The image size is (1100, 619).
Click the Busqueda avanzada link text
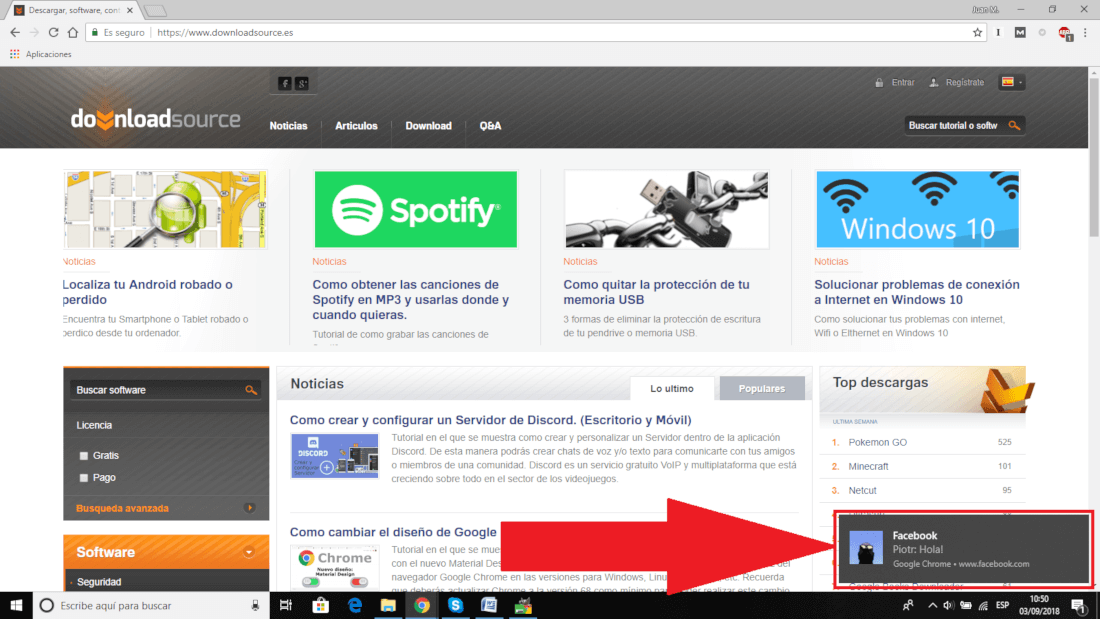point(122,508)
